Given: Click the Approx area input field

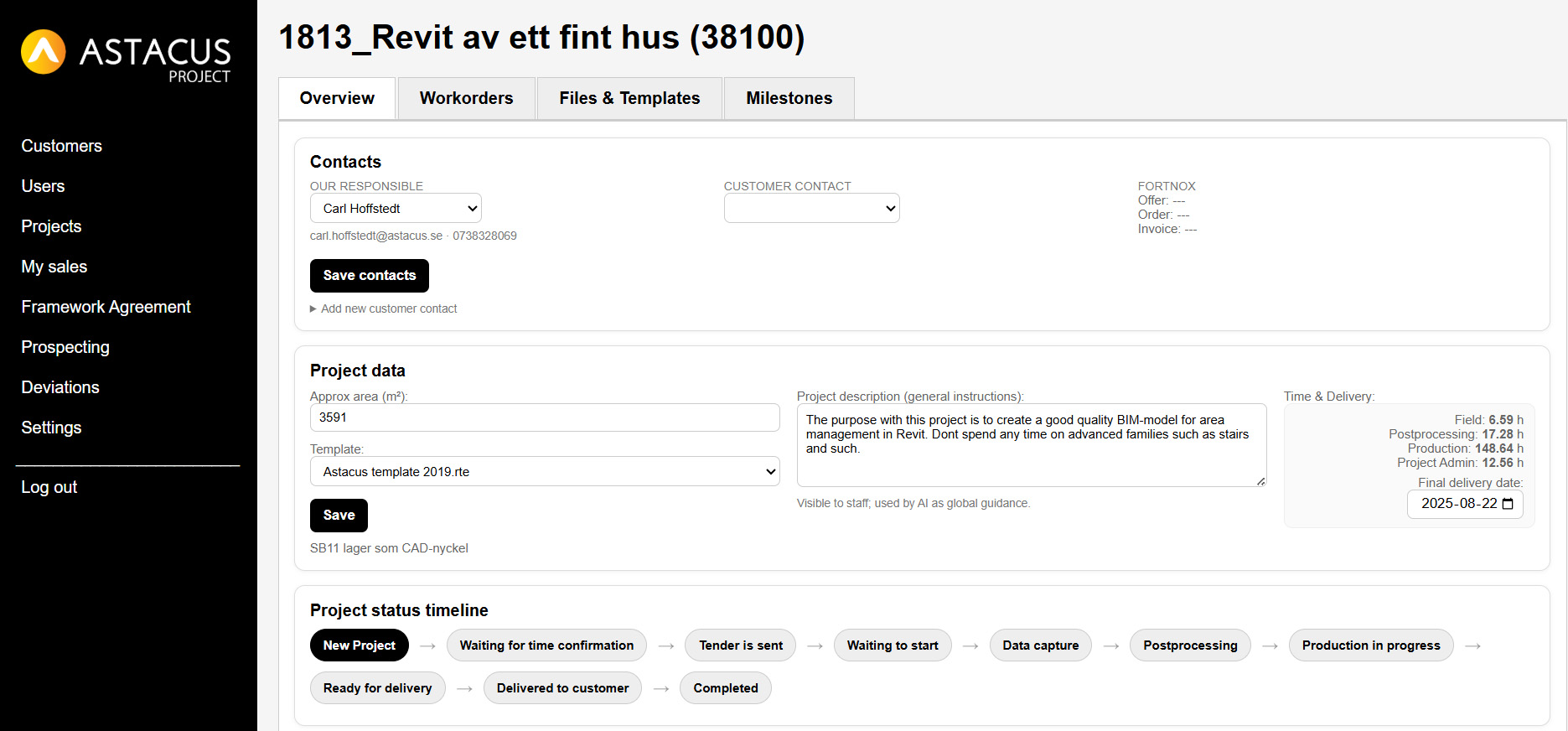Looking at the screenshot, I should point(545,417).
